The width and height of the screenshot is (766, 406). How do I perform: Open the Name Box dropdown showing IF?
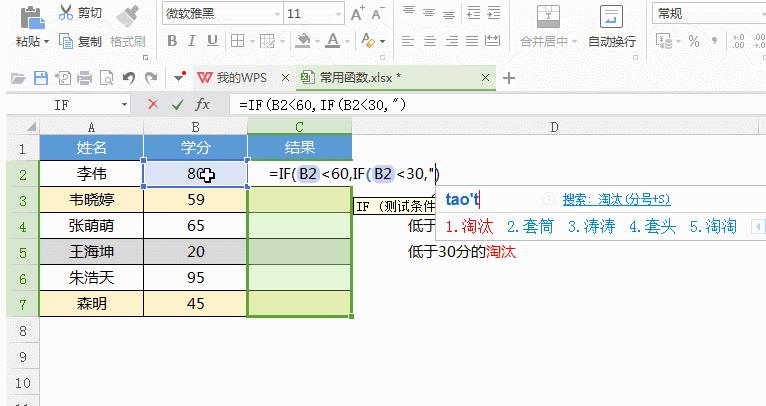(x=124, y=105)
